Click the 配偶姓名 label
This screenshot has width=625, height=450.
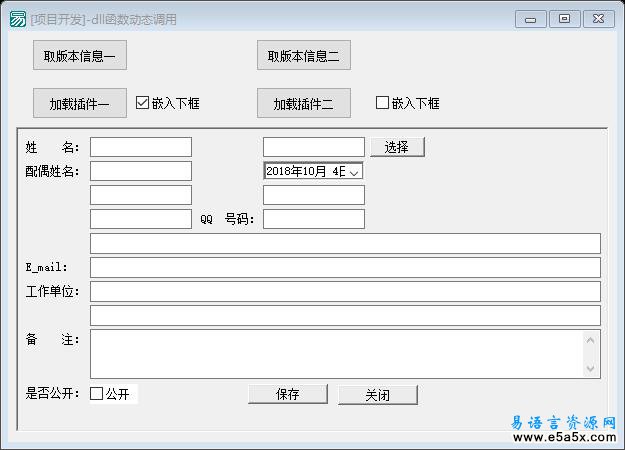pyautogui.click(x=52, y=171)
